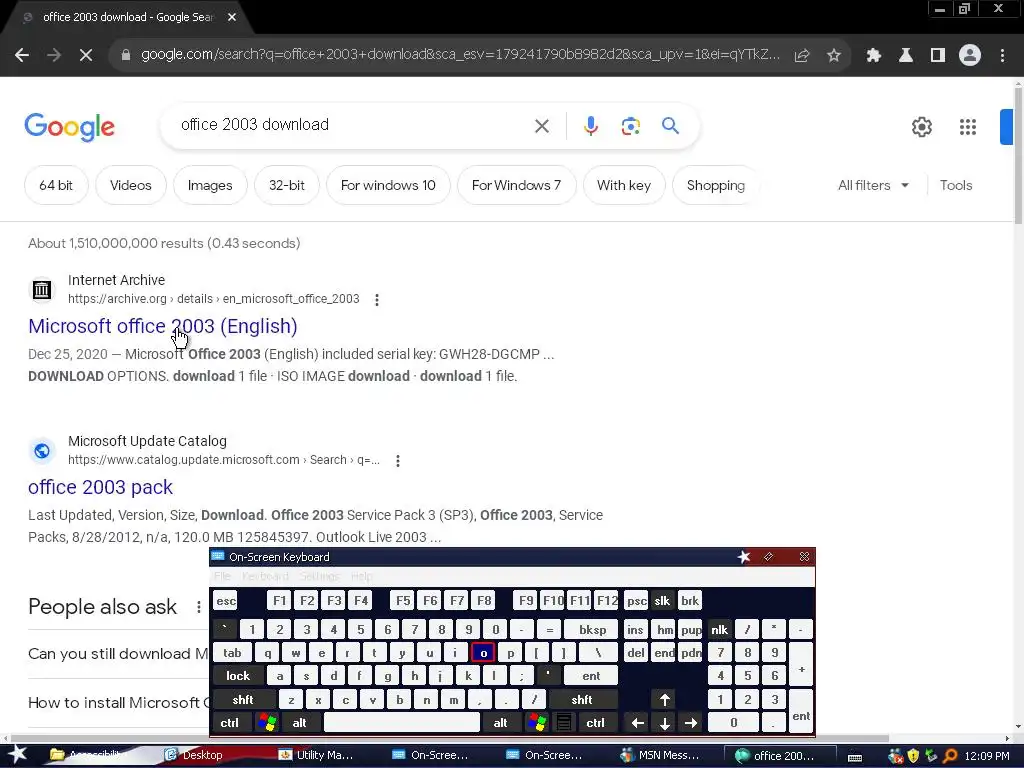Open the Chrome profile avatar

(x=970, y=56)
